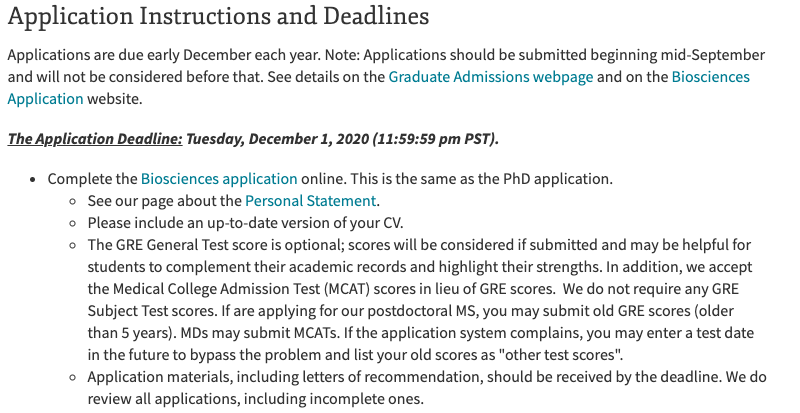Click the underlined "The Application Deadline:" label
Screen dimensions: 800x413
[95, 138]
